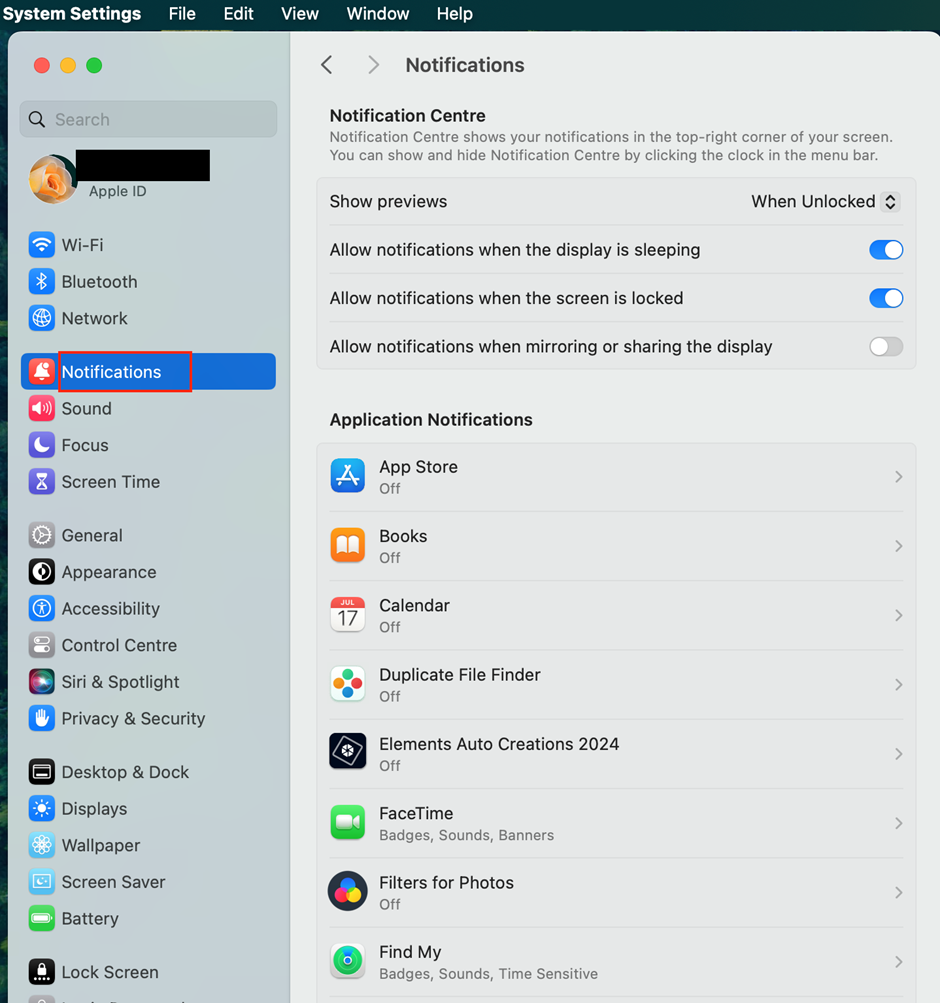
Task: Click the Notifications bell icon
Action: pos(42,372)
